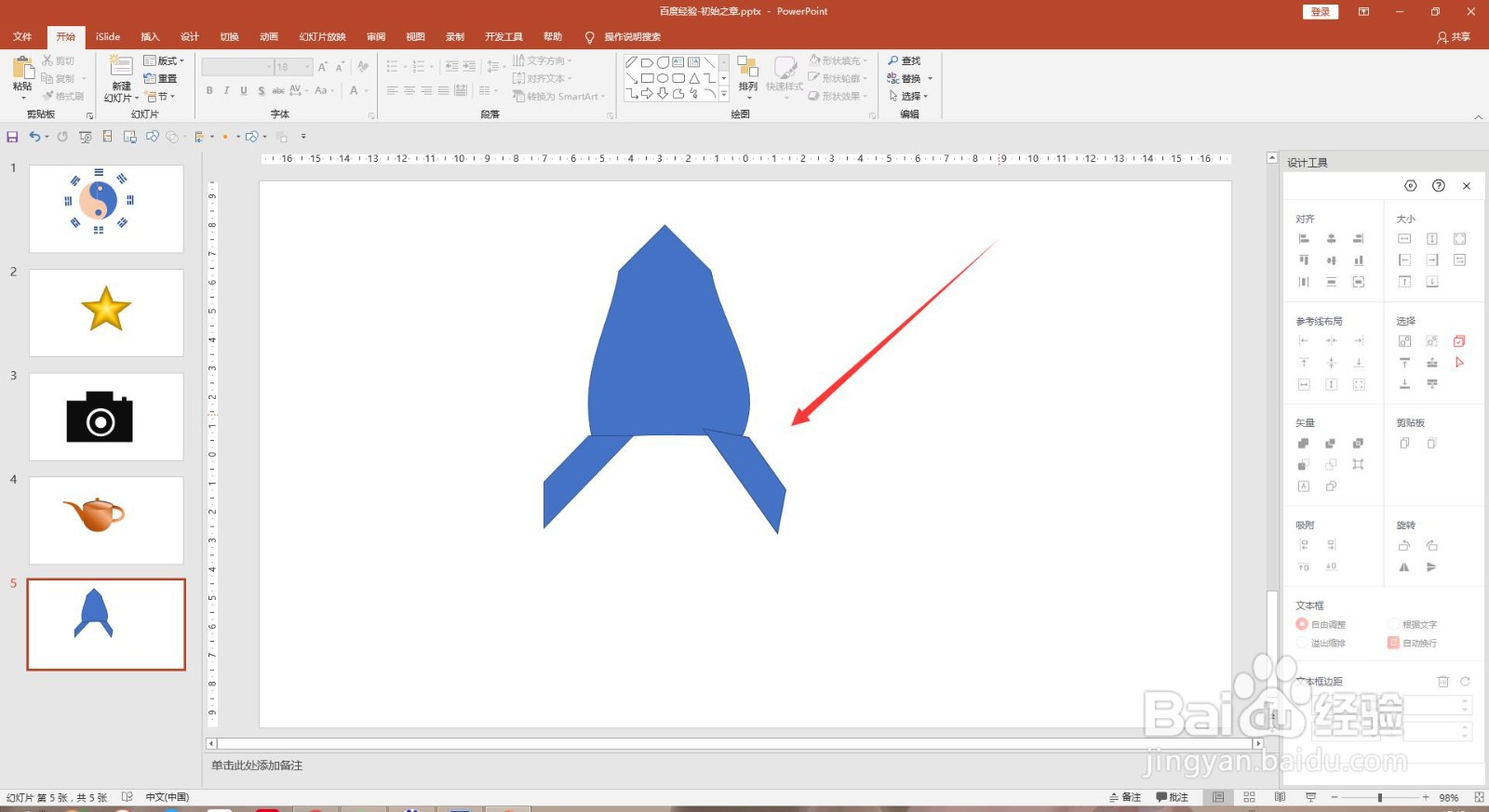Start slideshow from status bar icon
1489x812 pixels.
point(1310,797)
